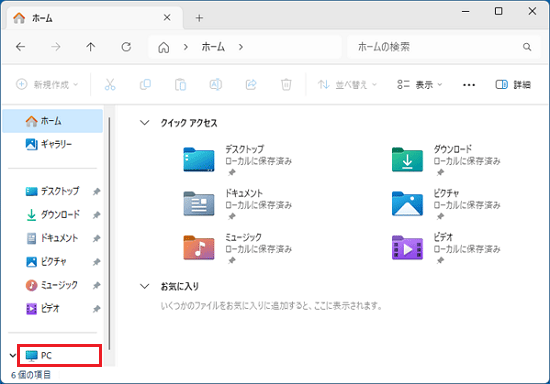Select PC in the navigation pane

click(x=60, y=356)
